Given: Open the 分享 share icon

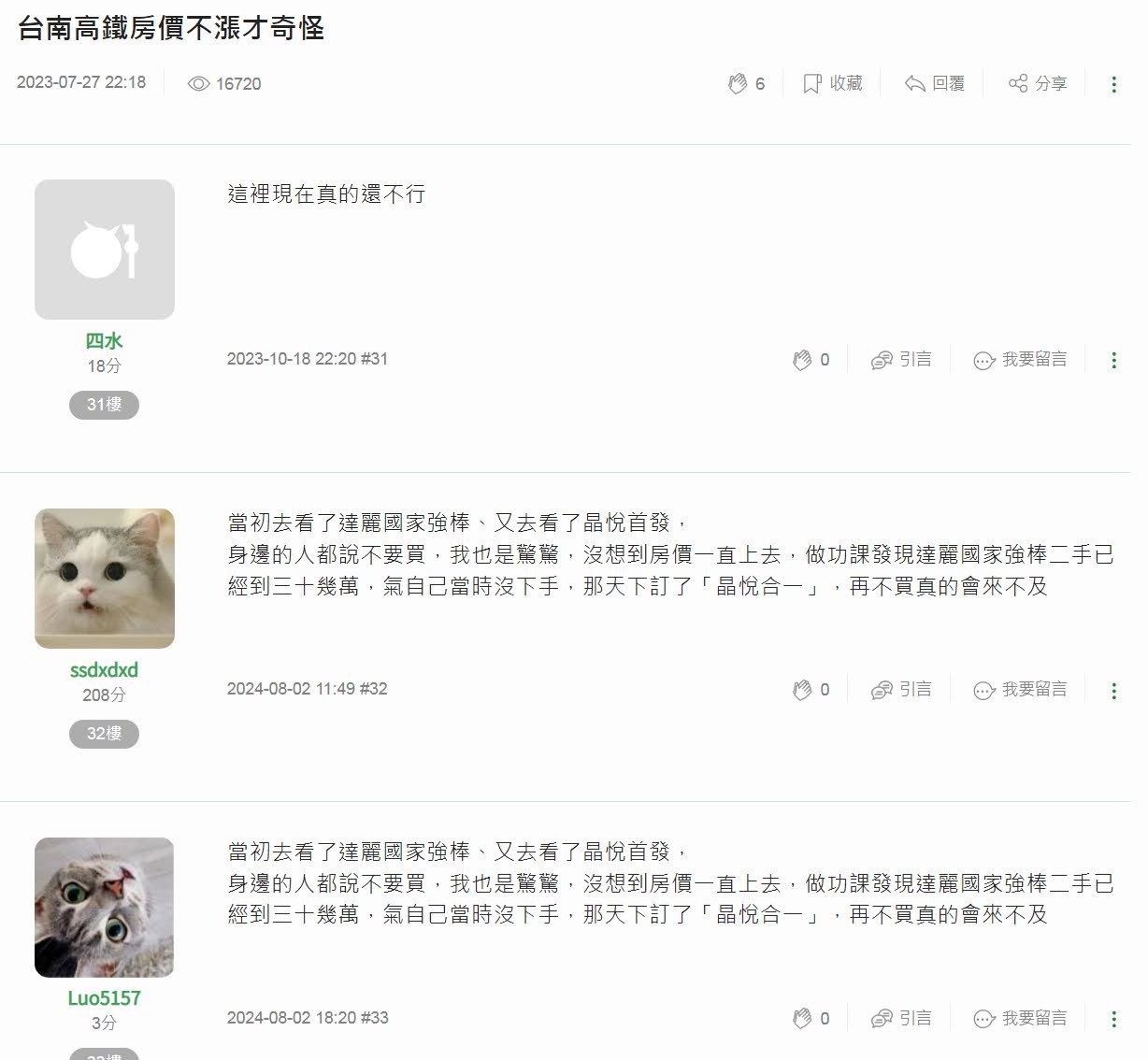Looking at the screenshot, I should pyautogui.click(x=1018, y=83).
